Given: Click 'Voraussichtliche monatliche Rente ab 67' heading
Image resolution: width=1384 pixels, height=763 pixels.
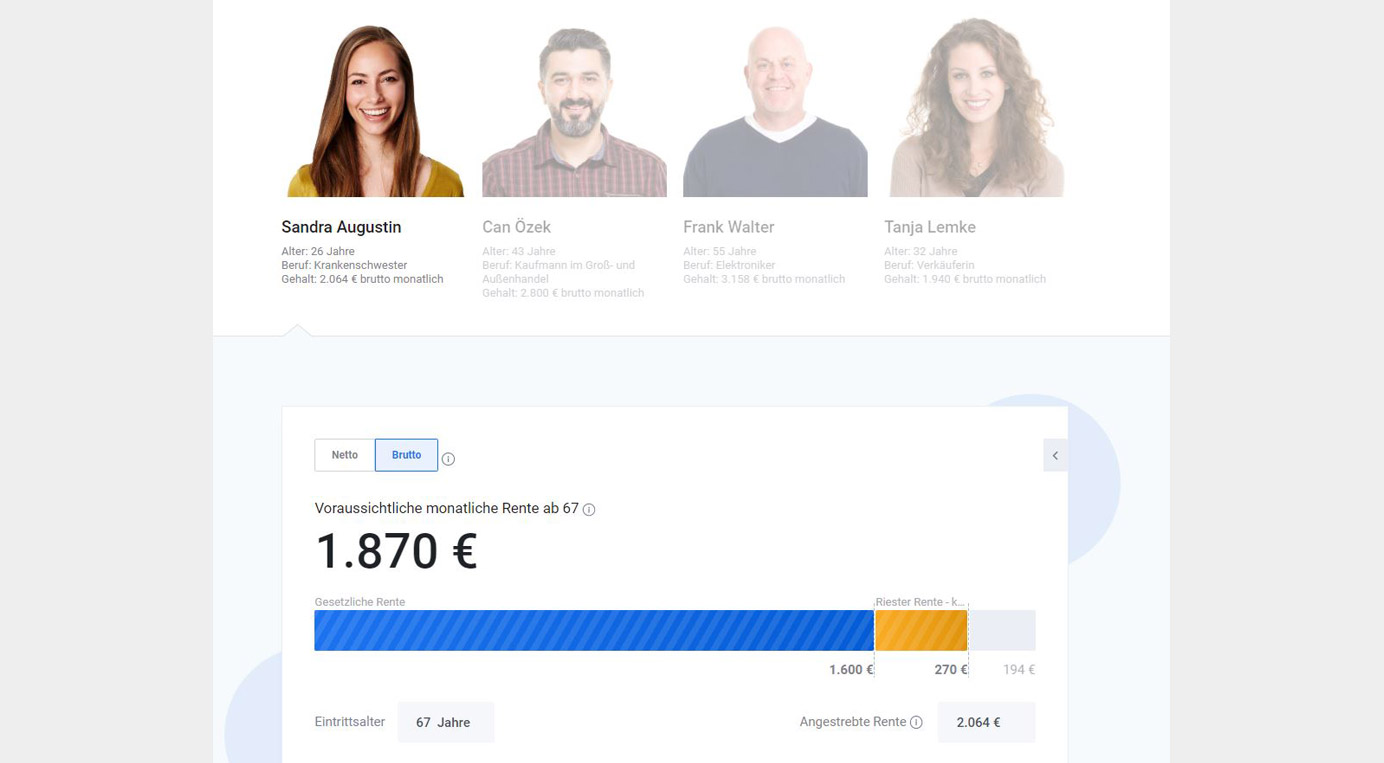Looking at the screenshot, I should (447, 508).
